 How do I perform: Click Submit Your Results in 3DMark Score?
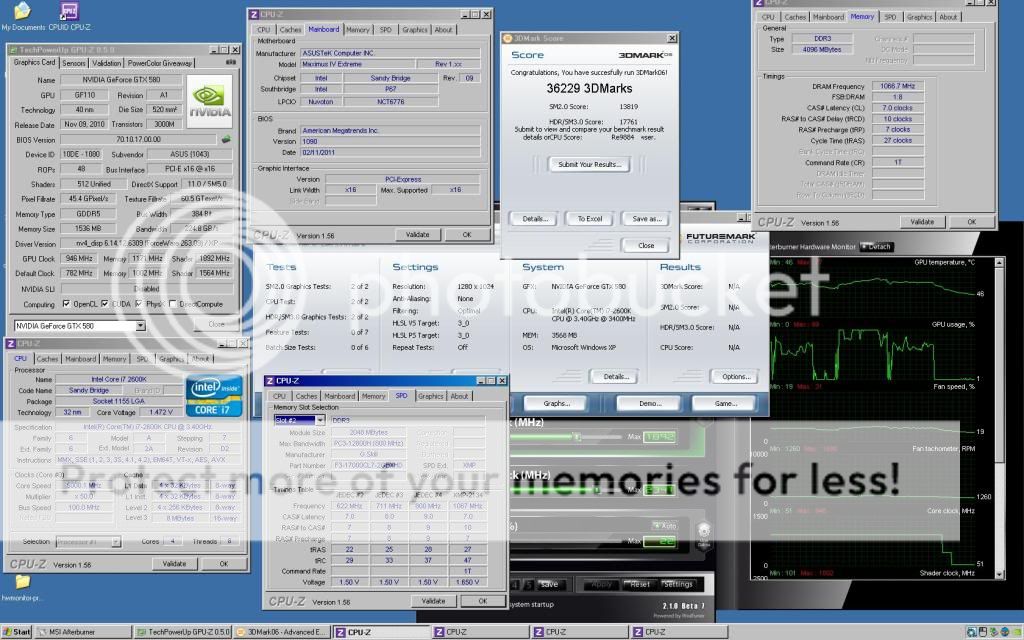[x=588, y=164]
